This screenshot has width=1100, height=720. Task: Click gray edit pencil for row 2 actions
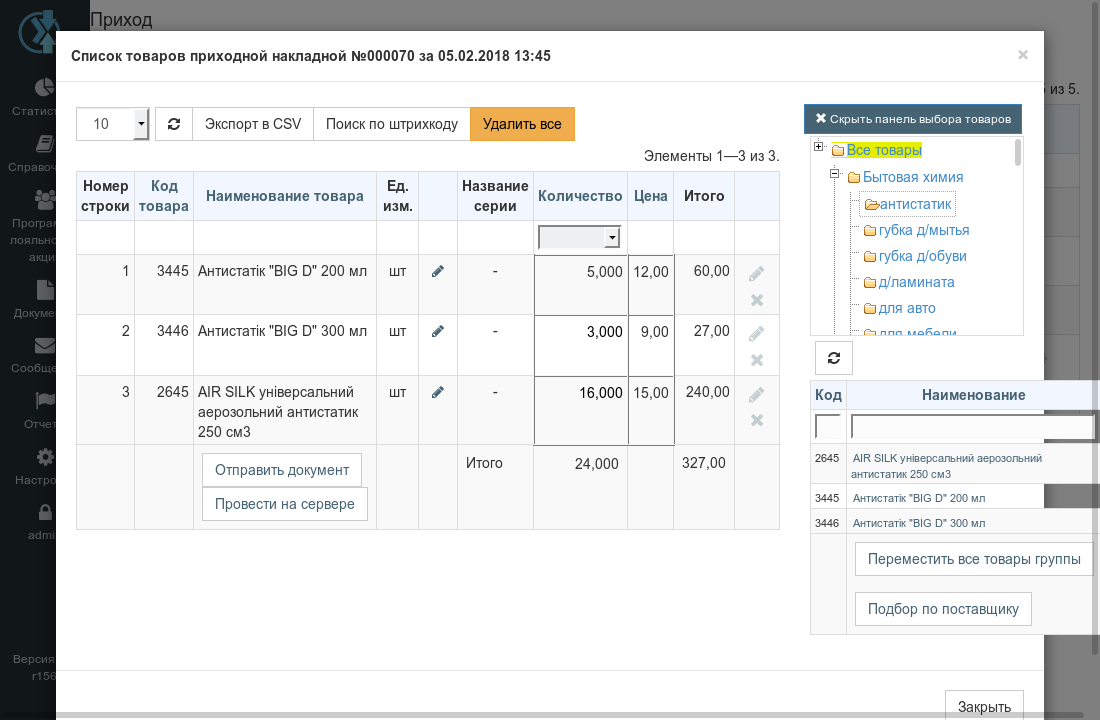[x=756, y=334]
